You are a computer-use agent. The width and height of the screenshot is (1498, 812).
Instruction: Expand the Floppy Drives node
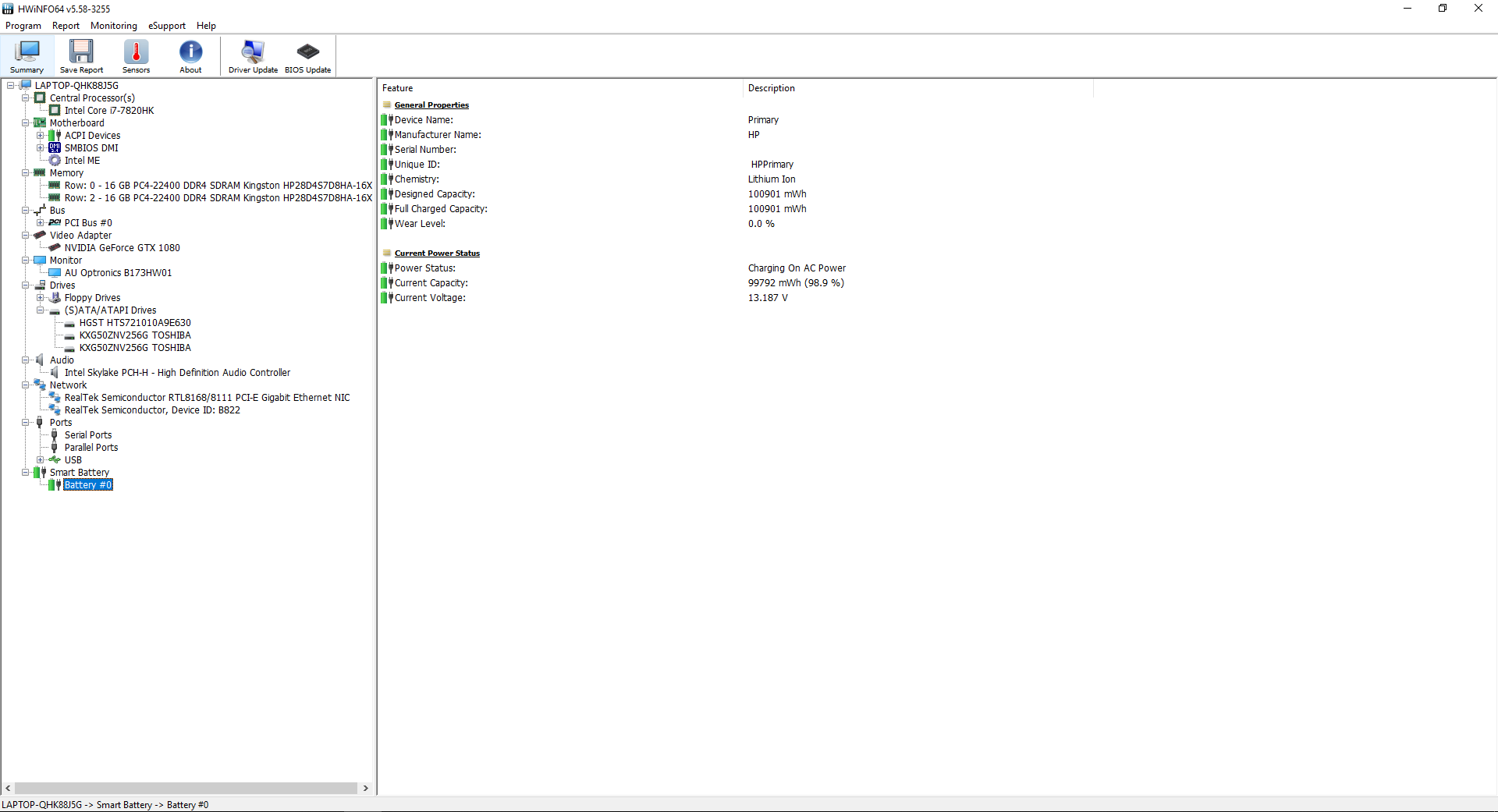[41, 298]
